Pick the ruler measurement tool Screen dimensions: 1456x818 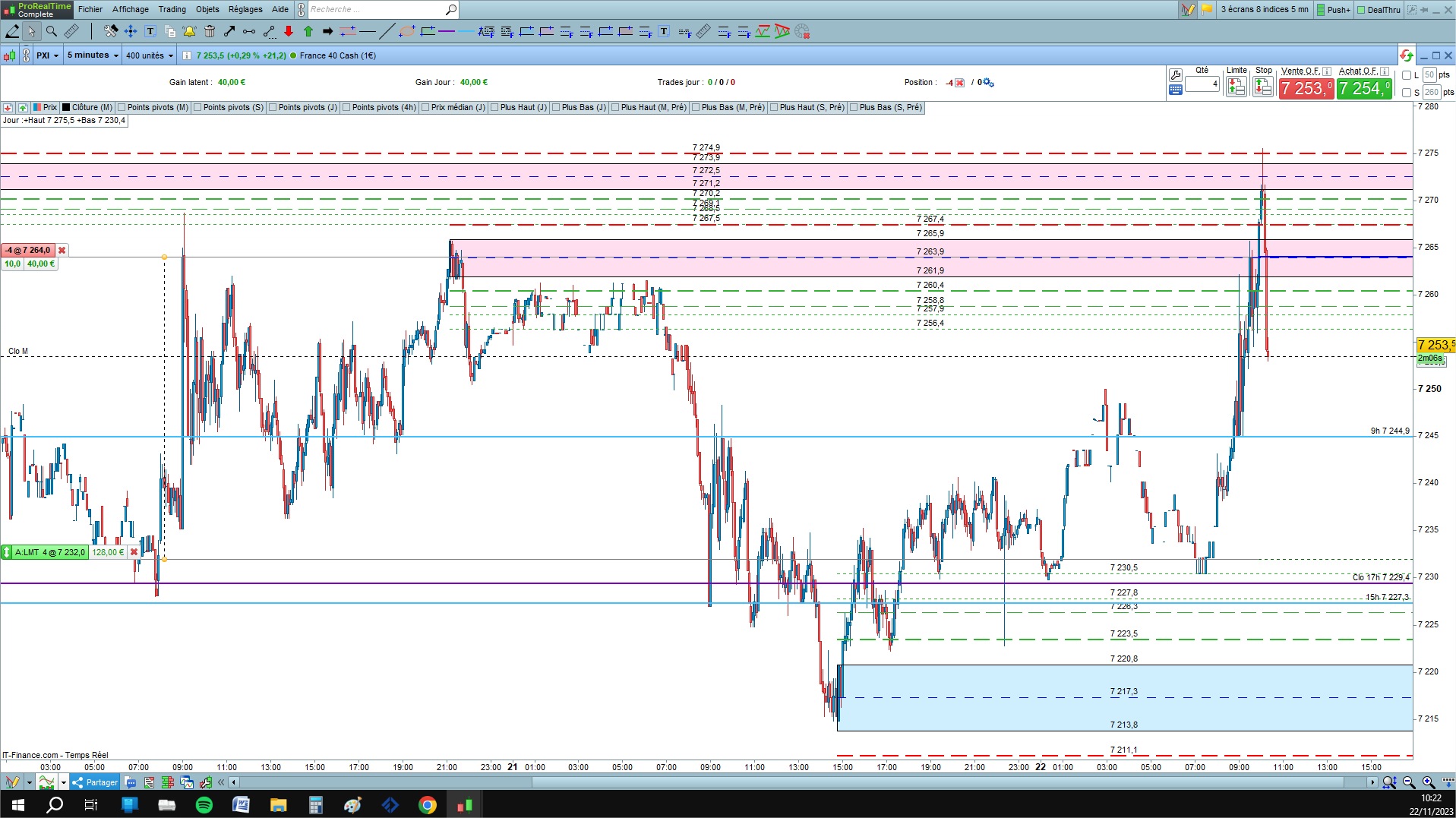[71, 31]
